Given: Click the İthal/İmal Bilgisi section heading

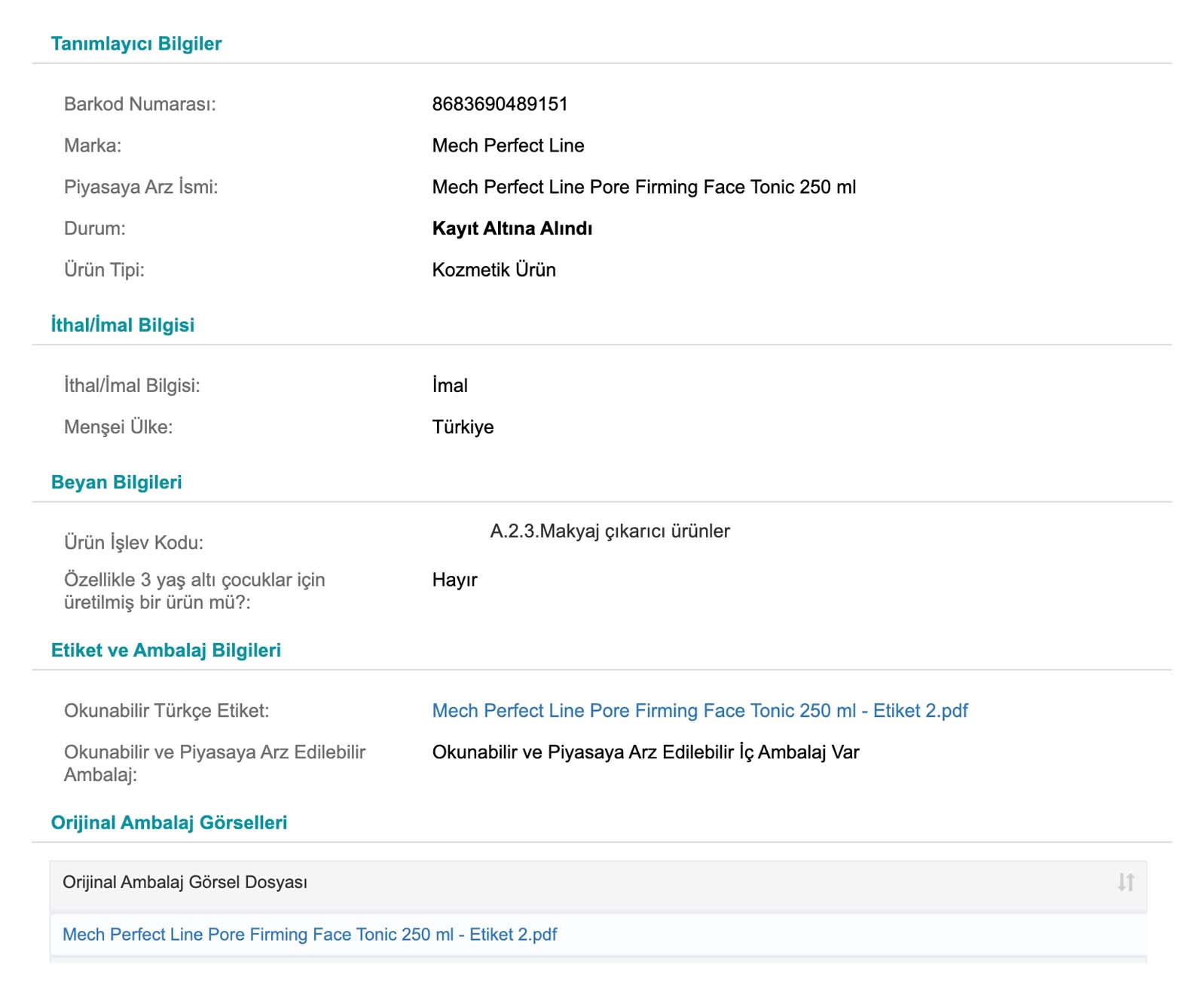Looking at the screenshot, I should pos(123,325).
